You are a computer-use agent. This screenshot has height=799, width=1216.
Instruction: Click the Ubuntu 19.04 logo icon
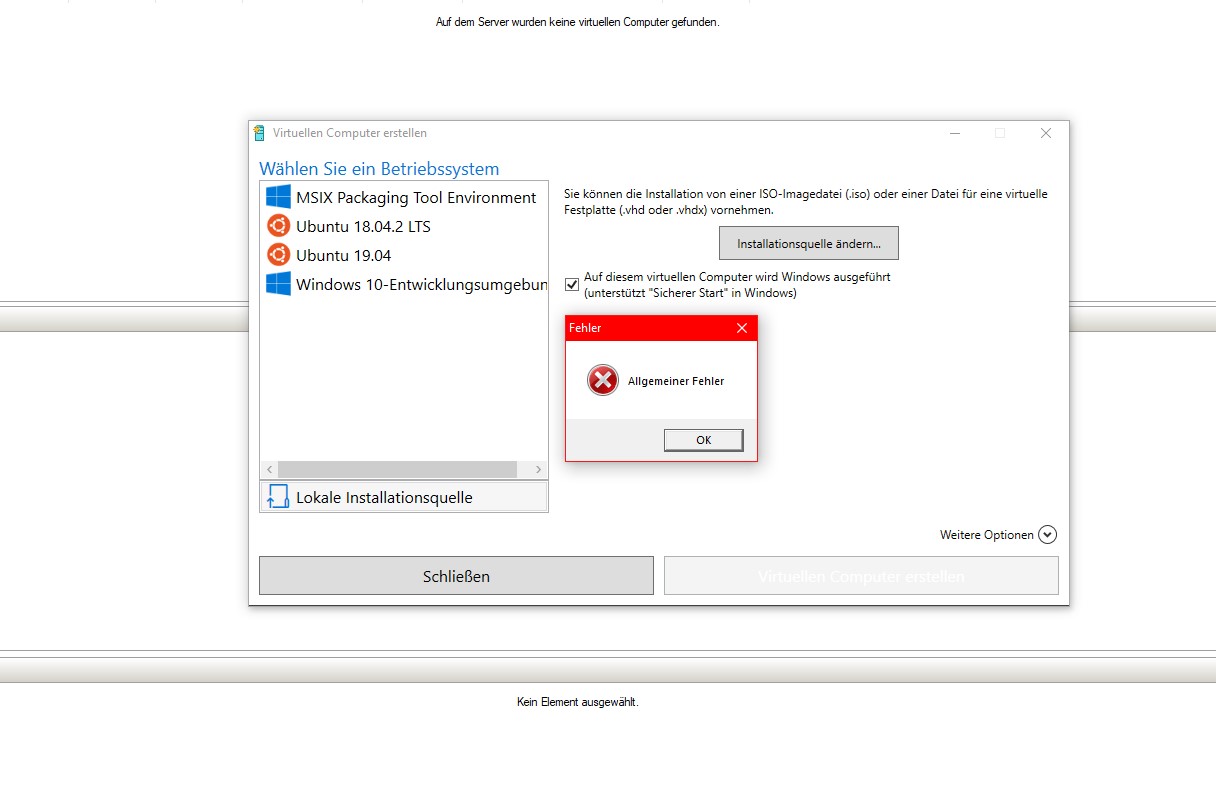point(278,255)
